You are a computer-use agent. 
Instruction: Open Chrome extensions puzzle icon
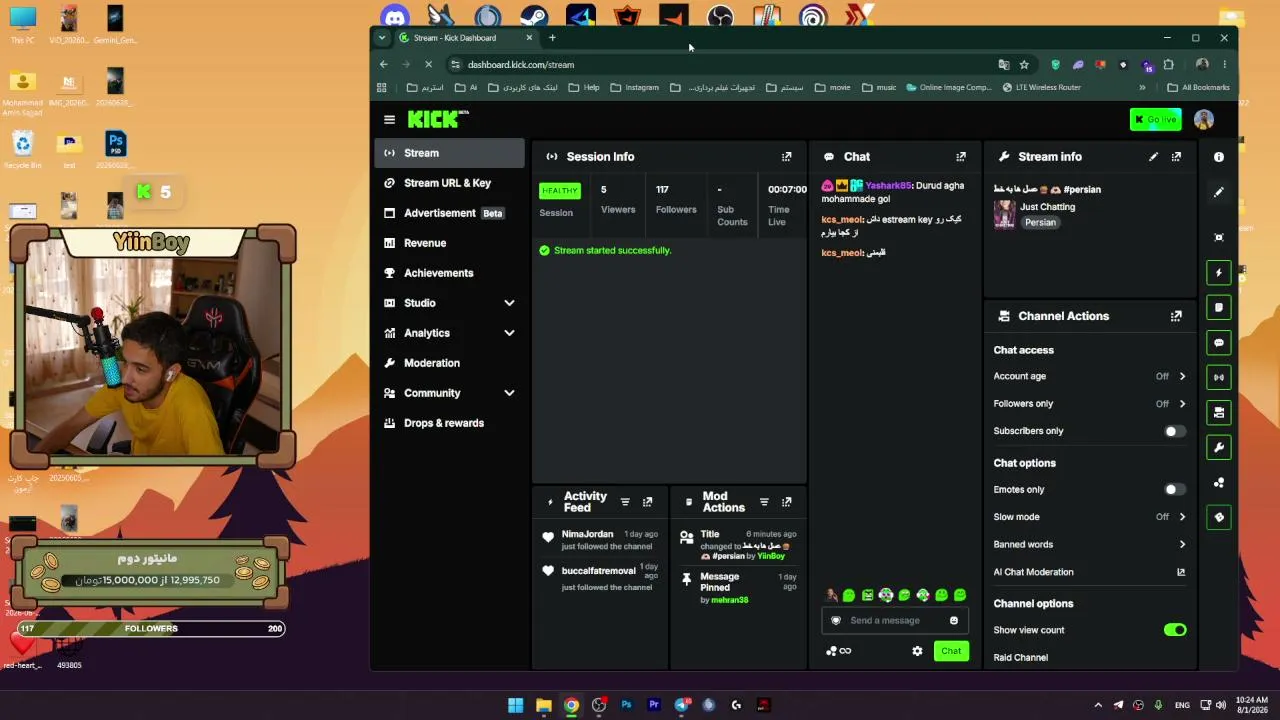pos(1168,65)
